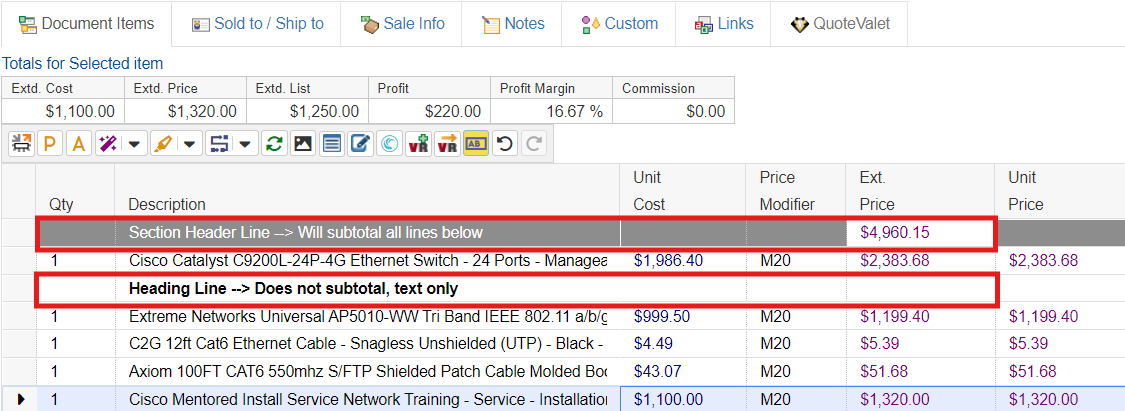The width and height of the screenshot is (1125, 411).
Task: Click the VR icon with green plus
Action: 418,144
